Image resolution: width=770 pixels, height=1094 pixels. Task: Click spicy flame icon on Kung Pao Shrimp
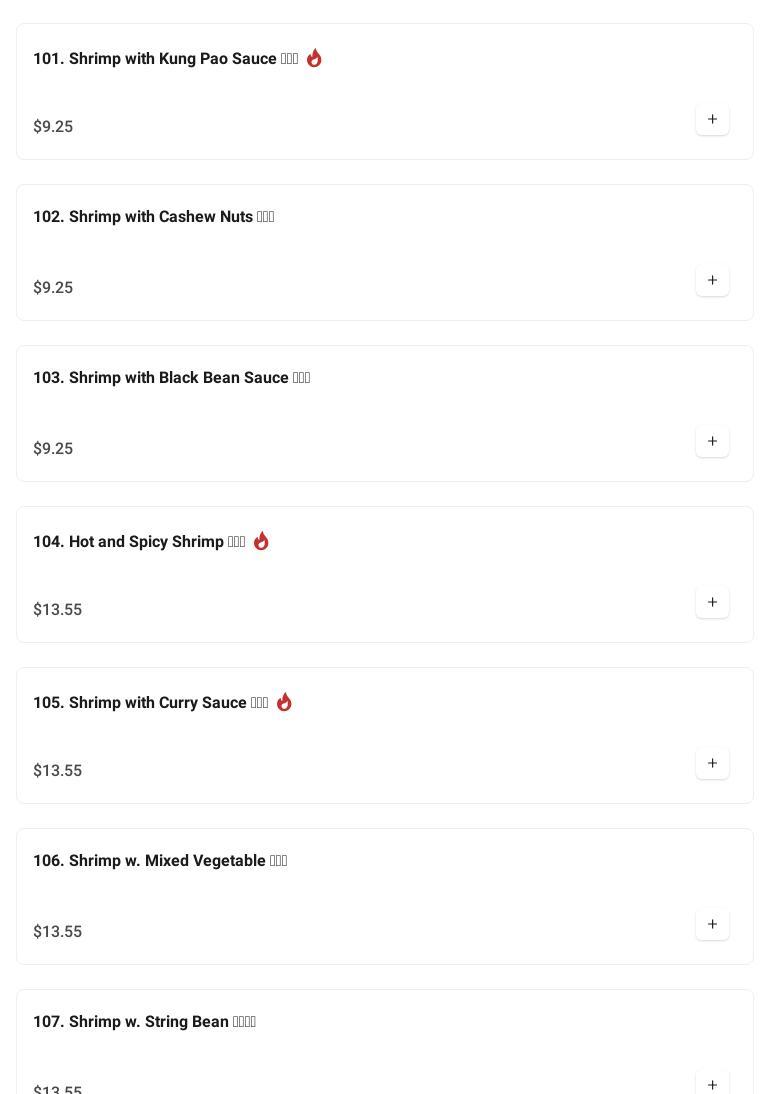pos(314,58)
